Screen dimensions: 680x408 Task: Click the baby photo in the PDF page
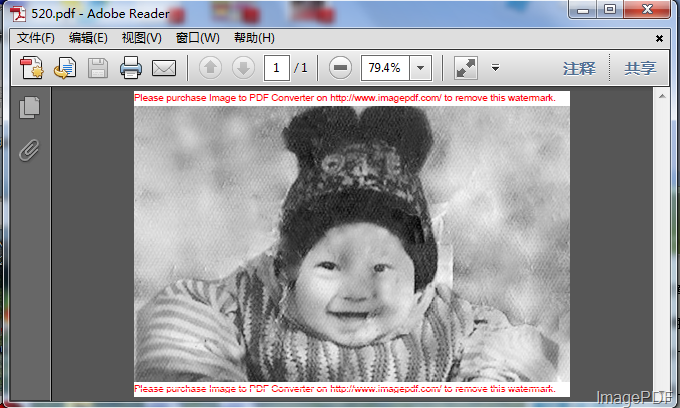click(x=352, y=244)
